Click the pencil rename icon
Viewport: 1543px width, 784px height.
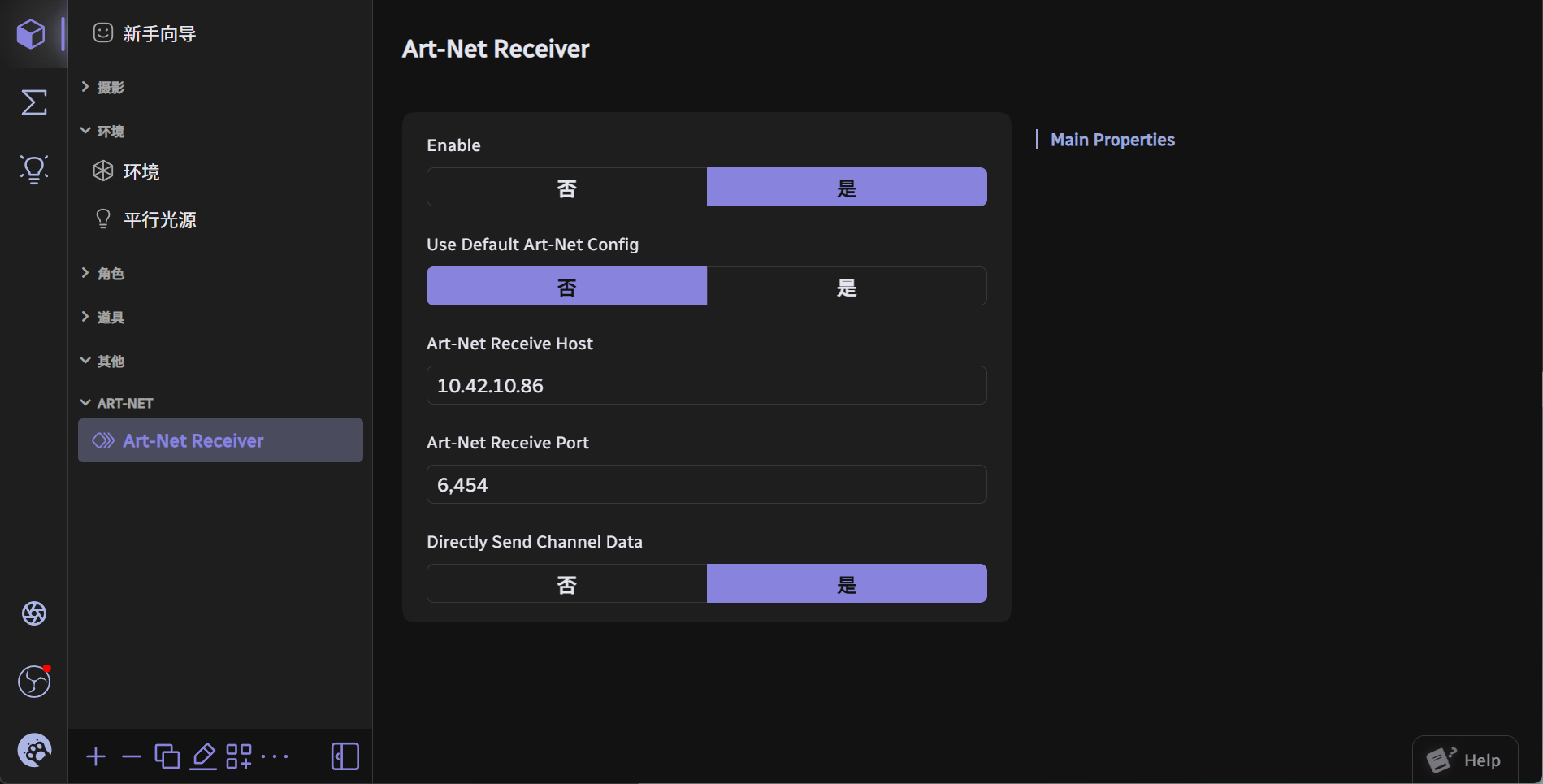coord(203,756)
